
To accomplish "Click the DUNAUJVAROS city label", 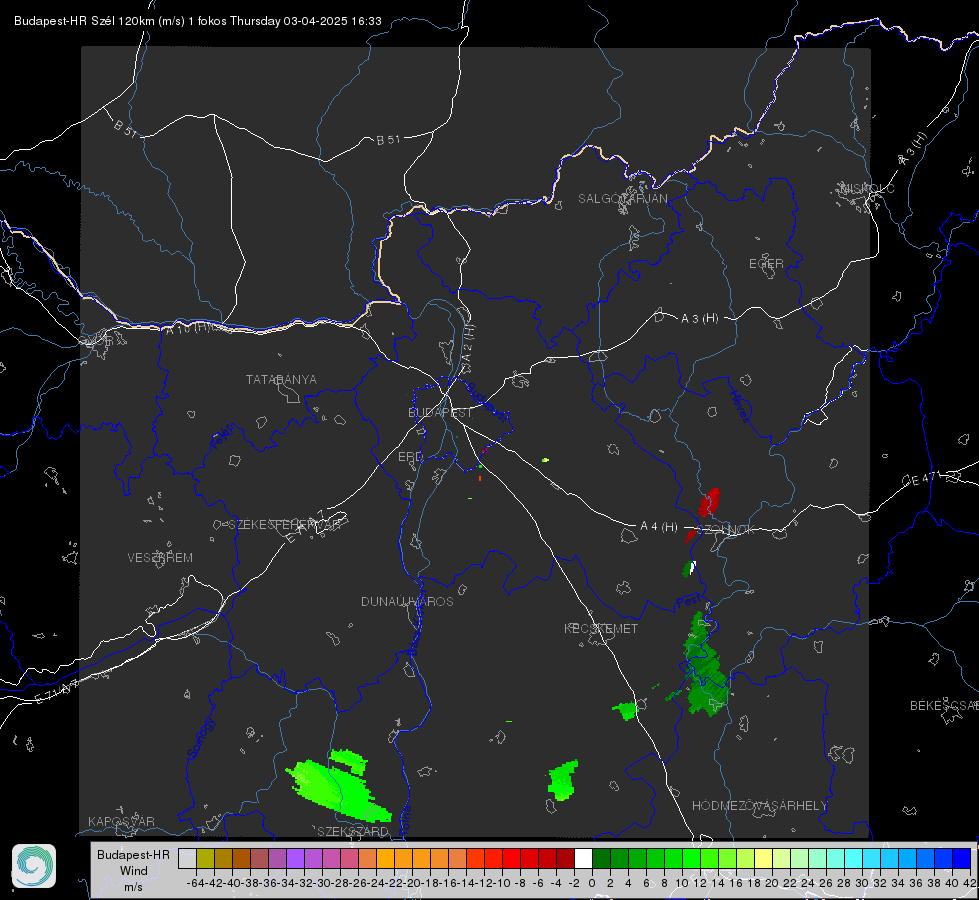I will pyautogui.click(x=407, y=601).
